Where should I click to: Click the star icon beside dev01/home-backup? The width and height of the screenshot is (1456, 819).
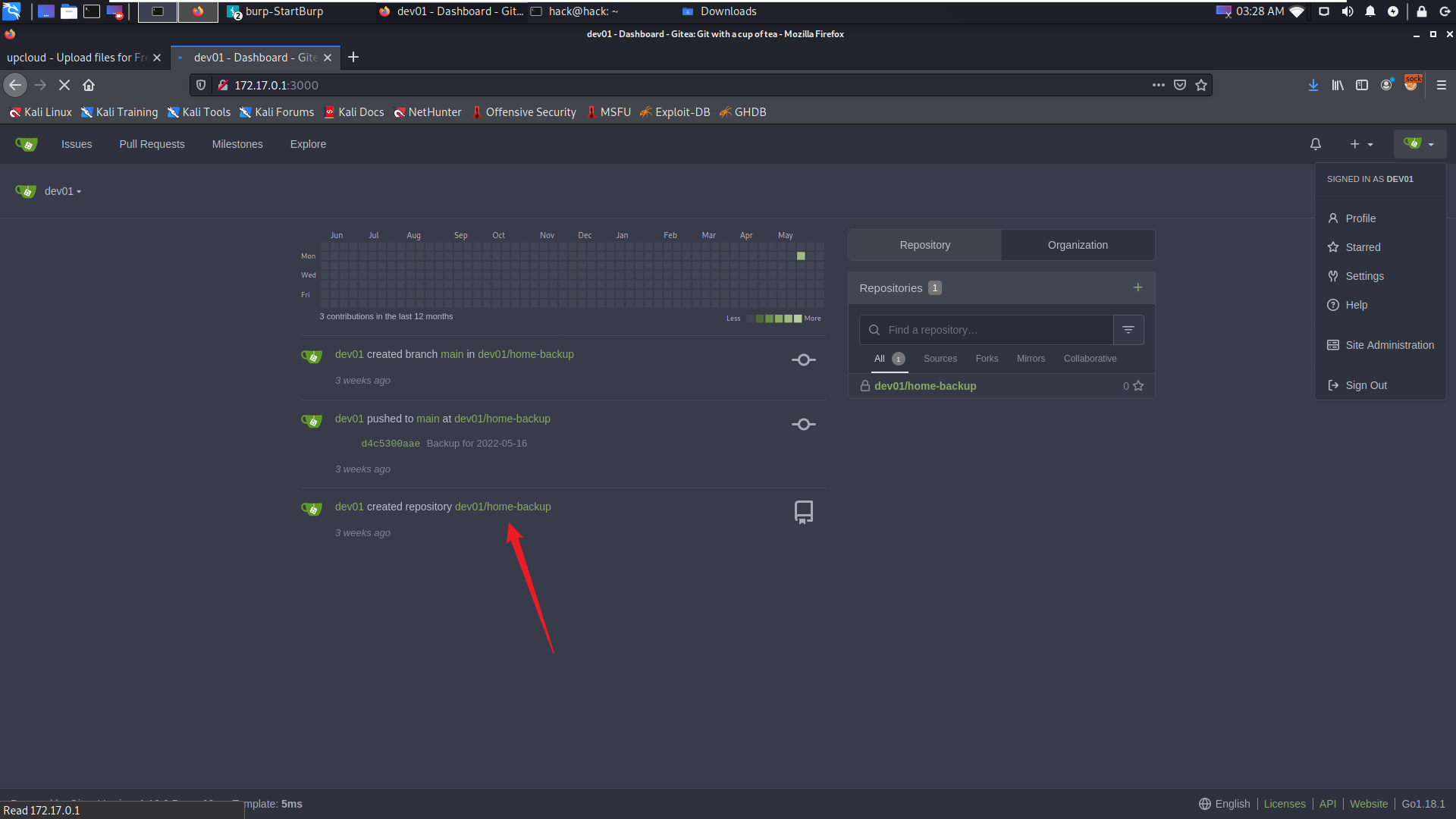tap(1138, 386)
